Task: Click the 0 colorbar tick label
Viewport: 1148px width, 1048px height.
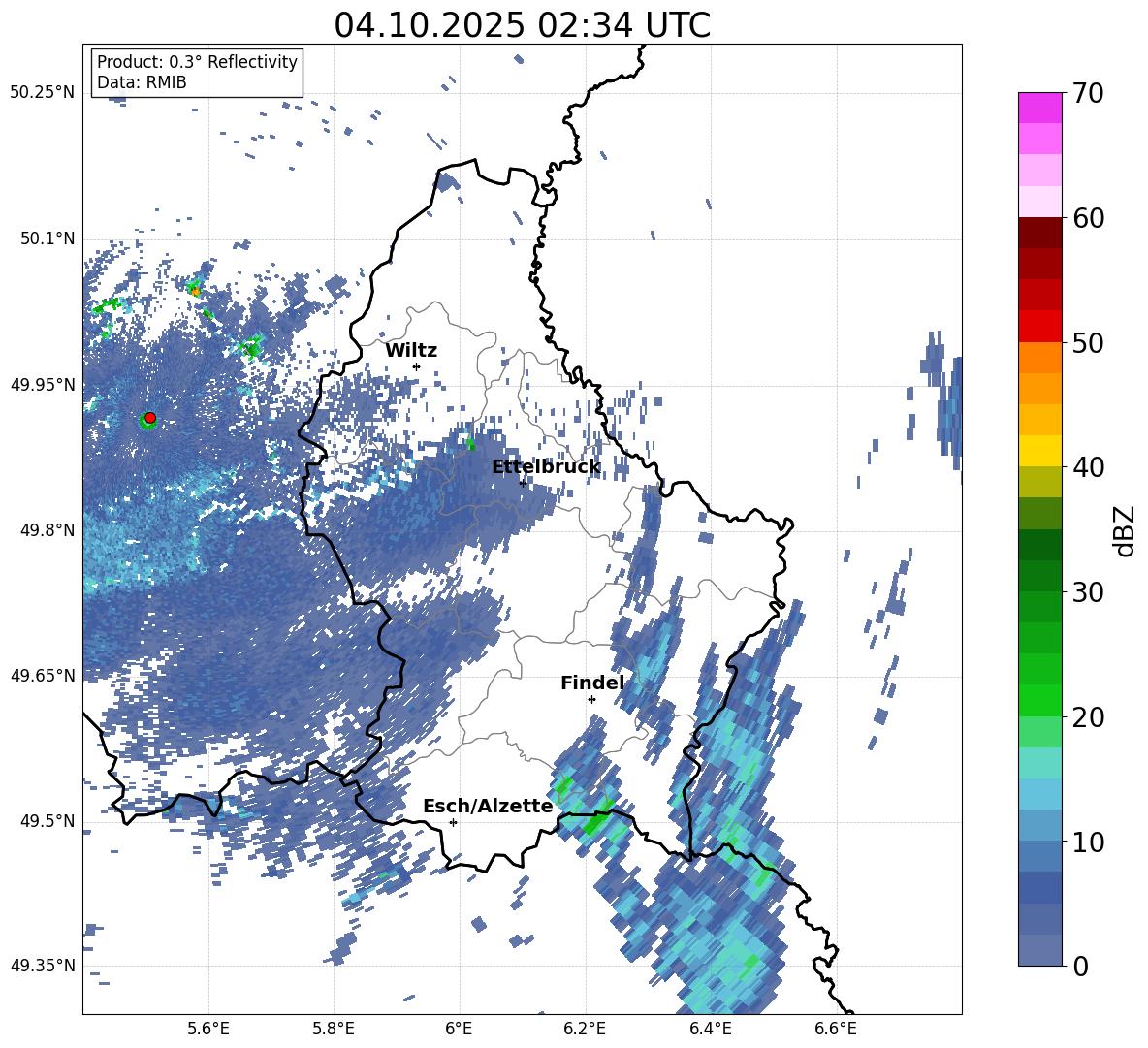Action: [1080, 966]
